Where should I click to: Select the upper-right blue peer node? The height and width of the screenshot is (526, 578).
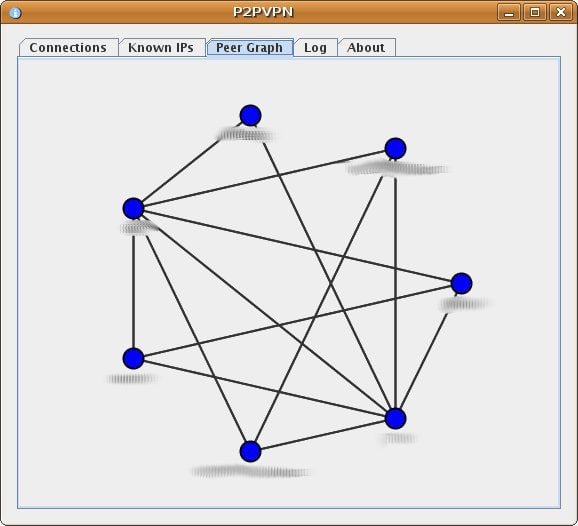pos(396,149)
